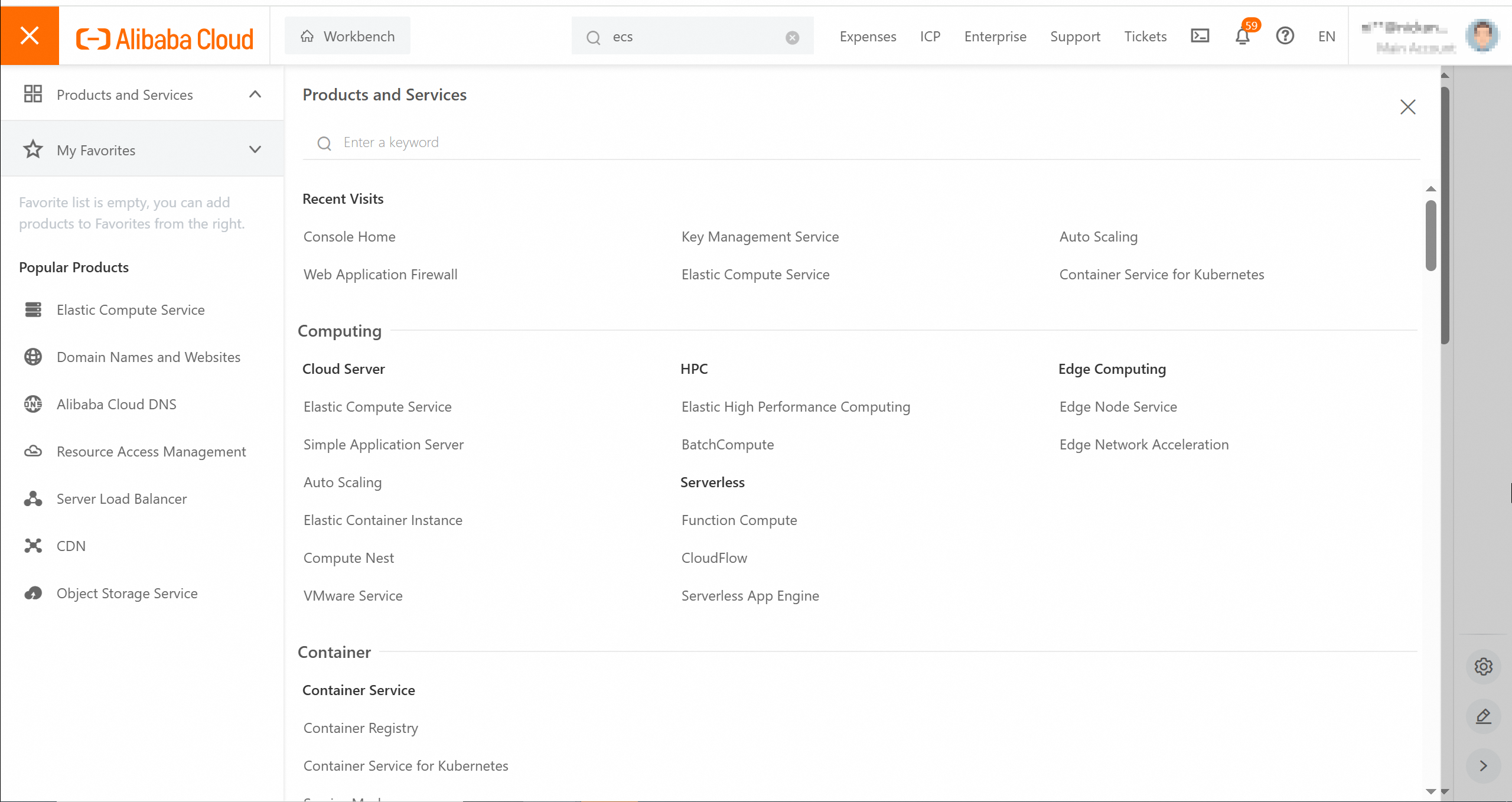Open Console Home from Recent Visits
Image resolution: width=1512 pixels, height=802 pixels.
(350, 237)
